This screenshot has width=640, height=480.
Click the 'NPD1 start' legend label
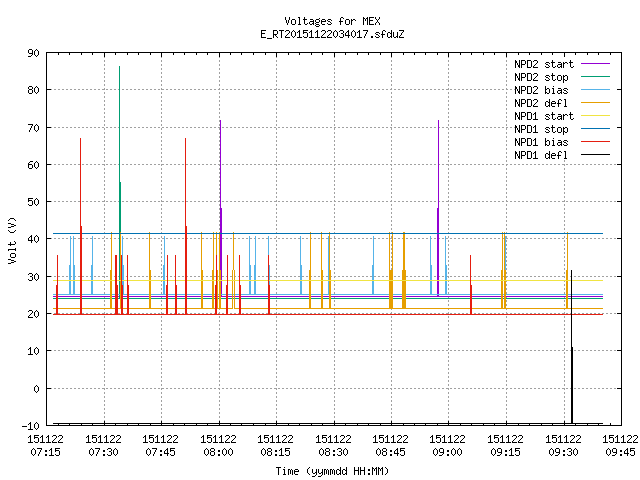coord(544,116)
